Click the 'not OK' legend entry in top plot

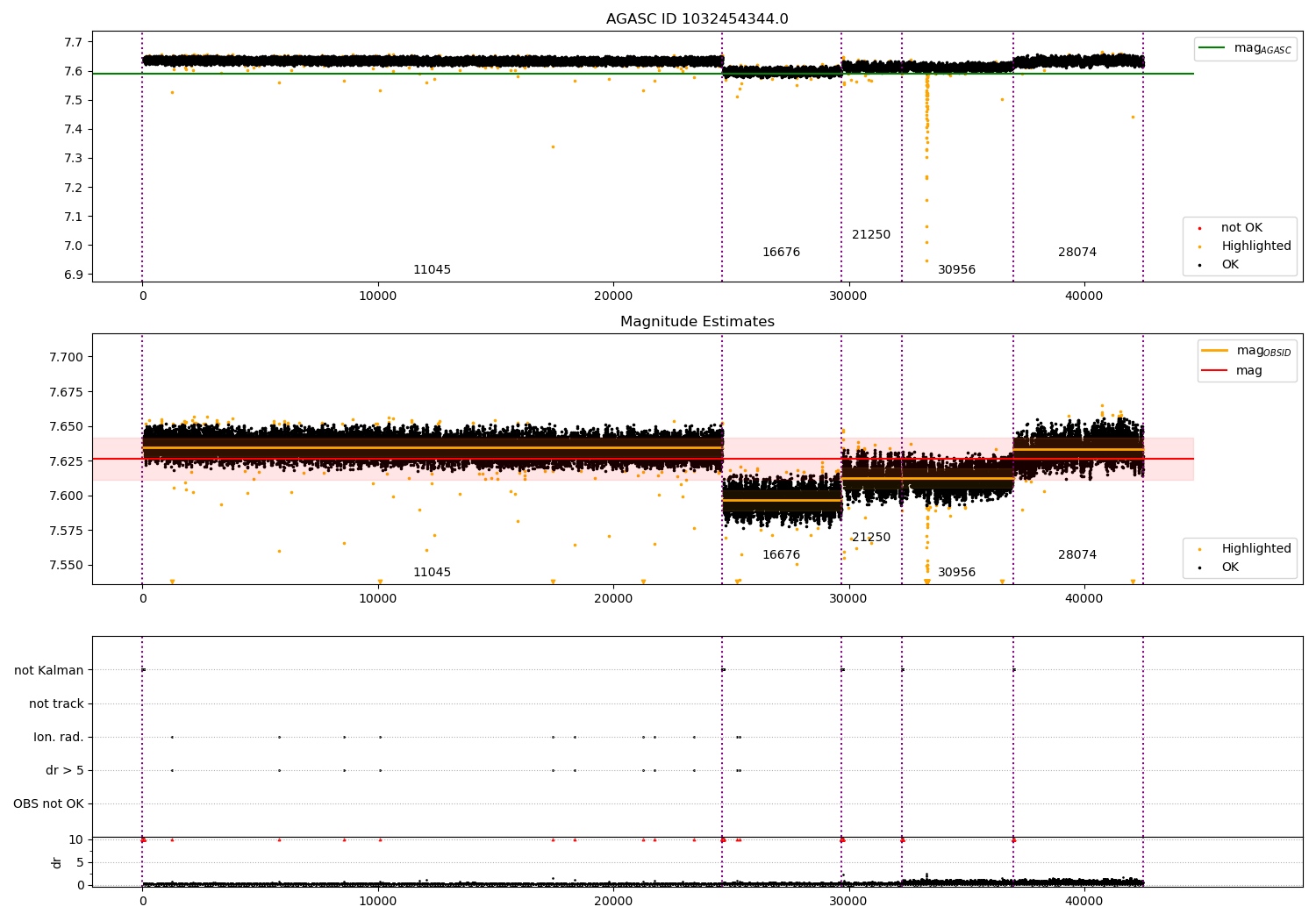(1241, 228)
